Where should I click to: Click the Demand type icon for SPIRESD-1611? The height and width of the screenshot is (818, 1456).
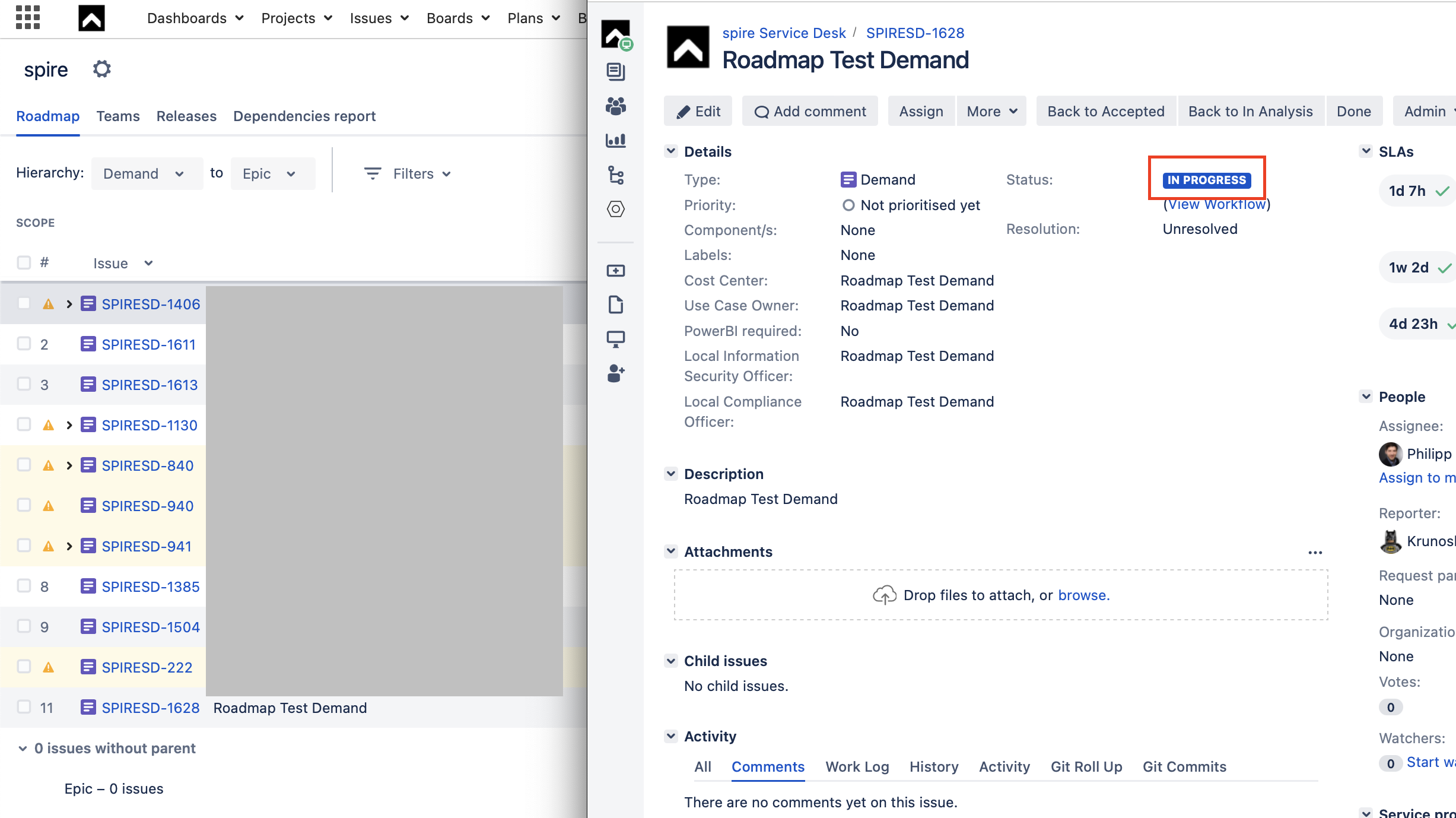tap(88, 344)
